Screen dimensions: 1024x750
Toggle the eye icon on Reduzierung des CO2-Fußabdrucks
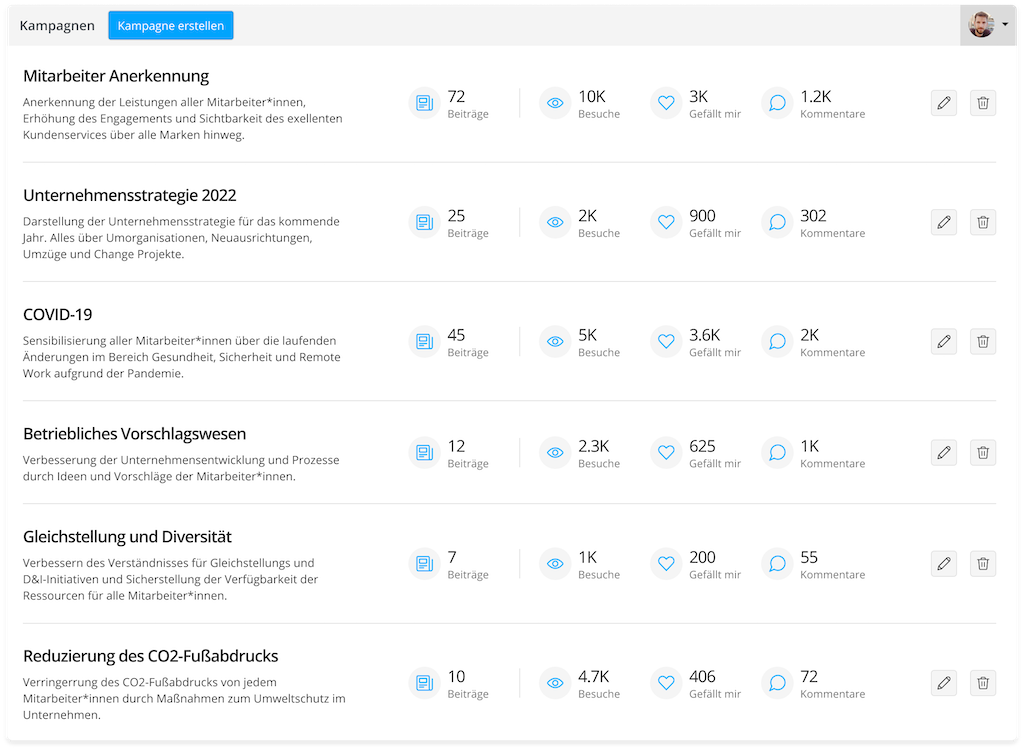(x=555, y=683)
